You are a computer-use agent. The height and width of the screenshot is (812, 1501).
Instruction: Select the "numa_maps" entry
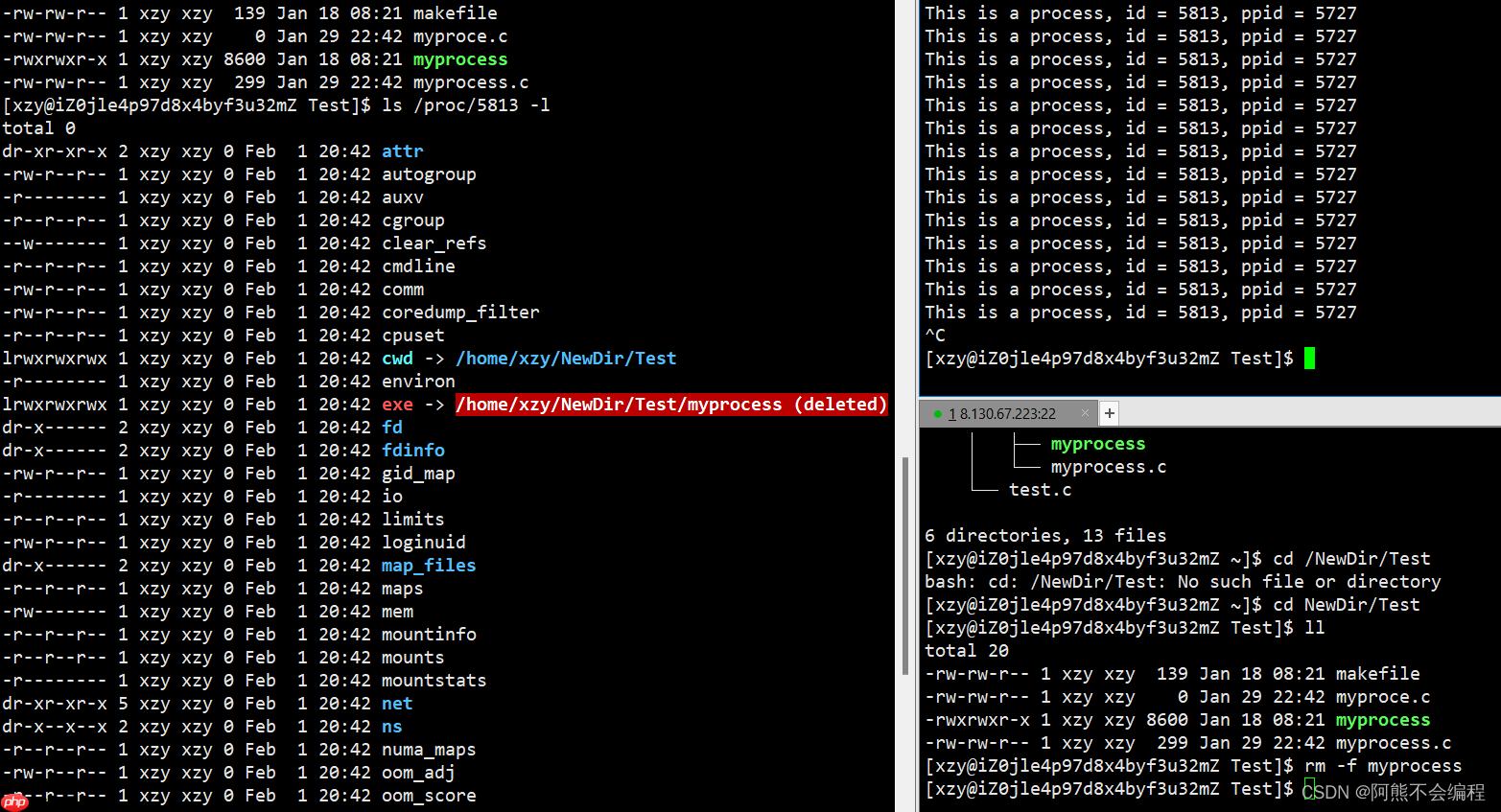(429, 750)
